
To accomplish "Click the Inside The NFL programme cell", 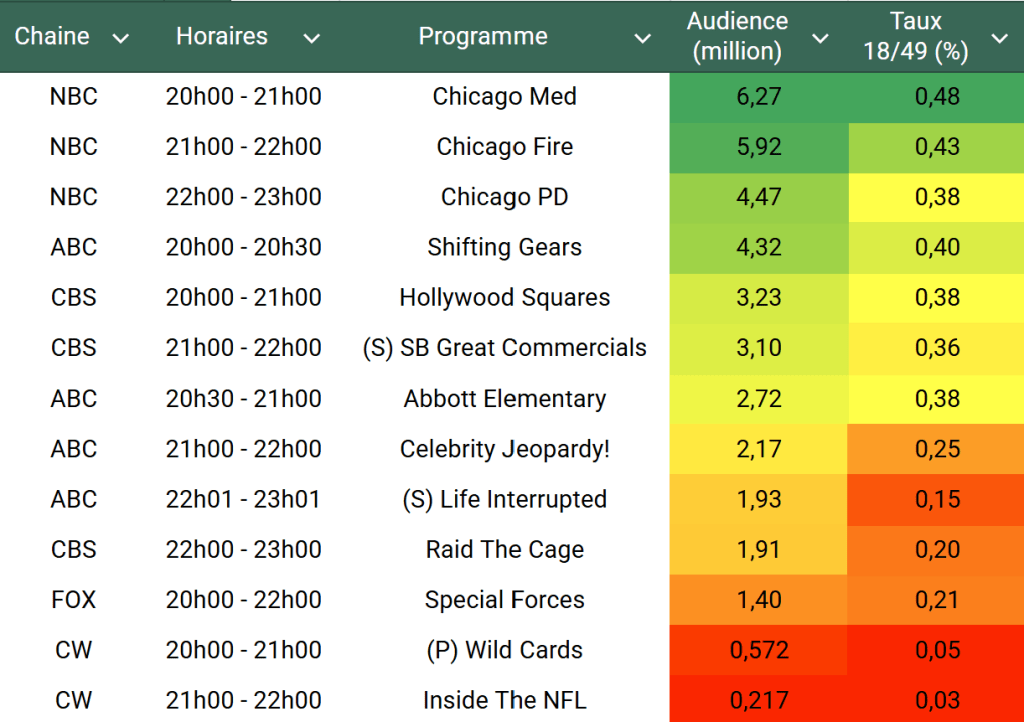I will 504,700.
